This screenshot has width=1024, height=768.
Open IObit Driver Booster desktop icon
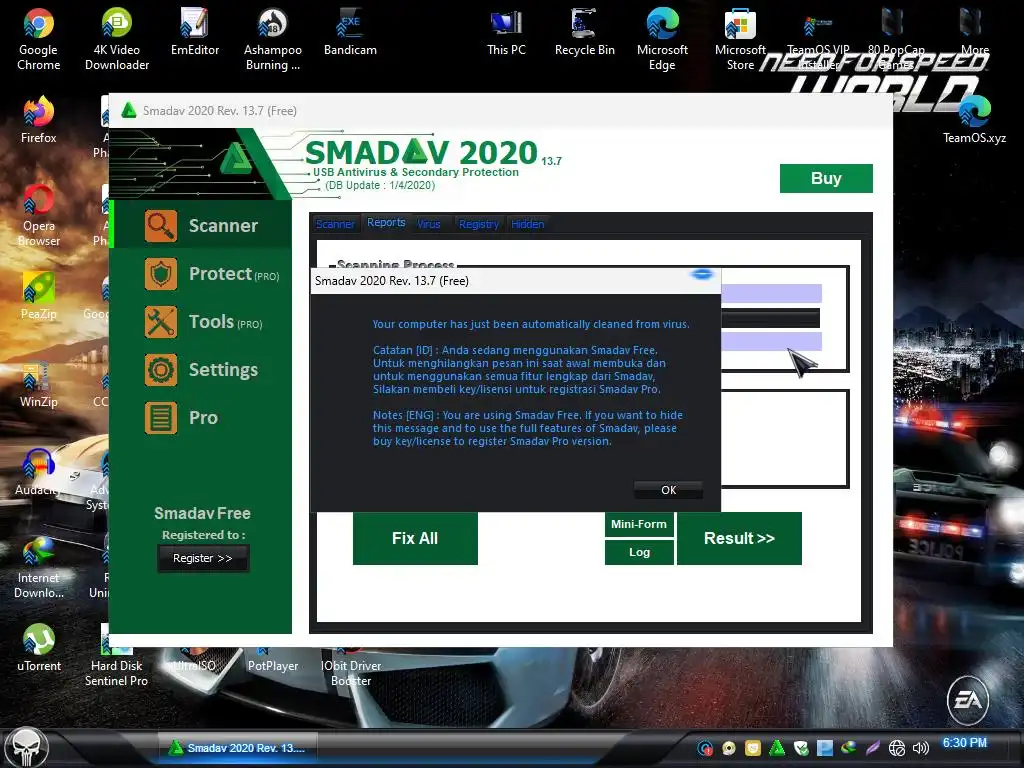(351, 666)
